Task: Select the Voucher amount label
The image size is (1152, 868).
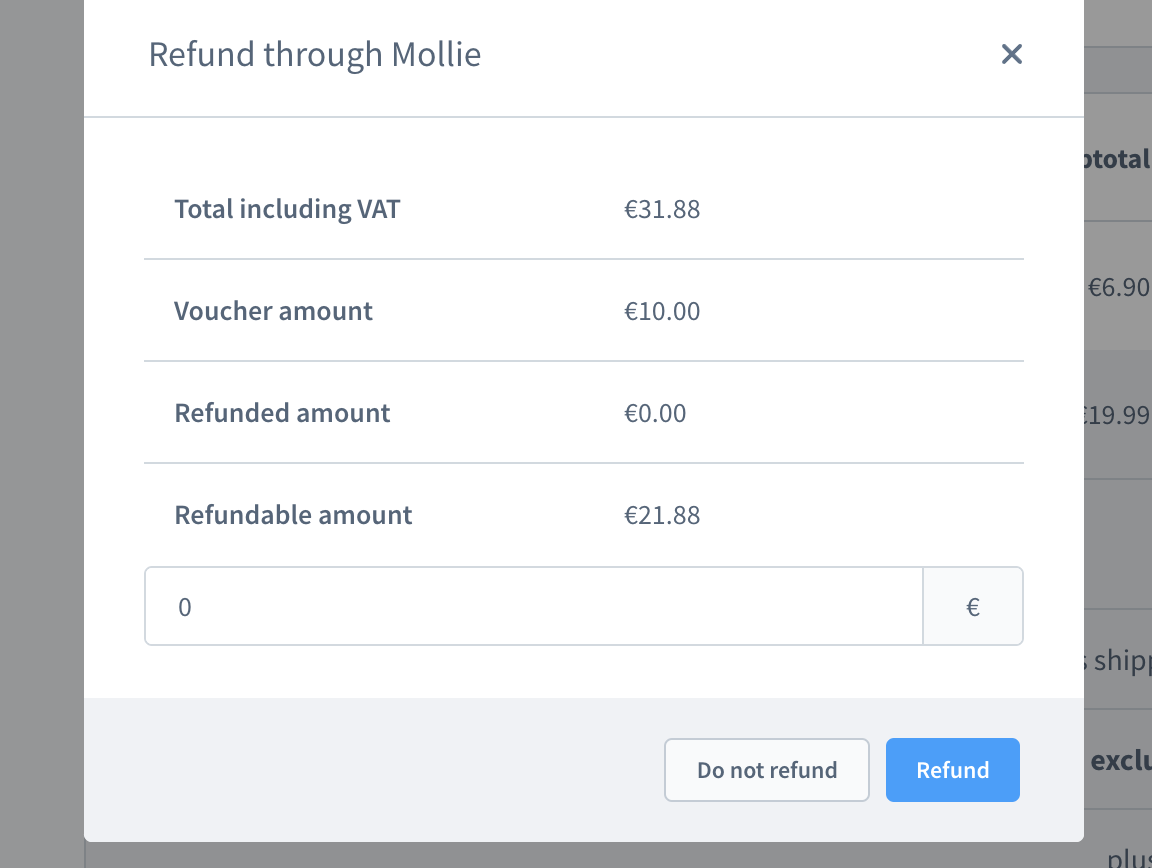Action: [x=273, y=311]
